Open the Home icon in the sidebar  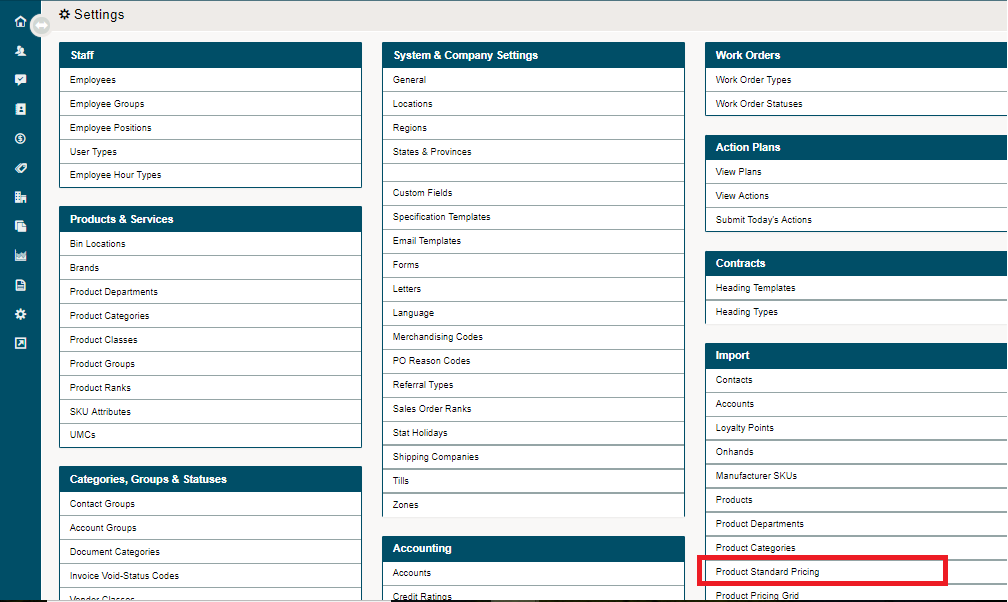20,23
